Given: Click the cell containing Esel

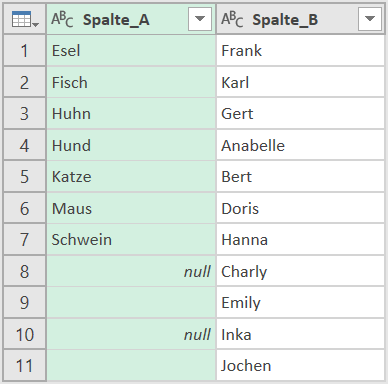Looking at the screenshot, I should 131,51.
